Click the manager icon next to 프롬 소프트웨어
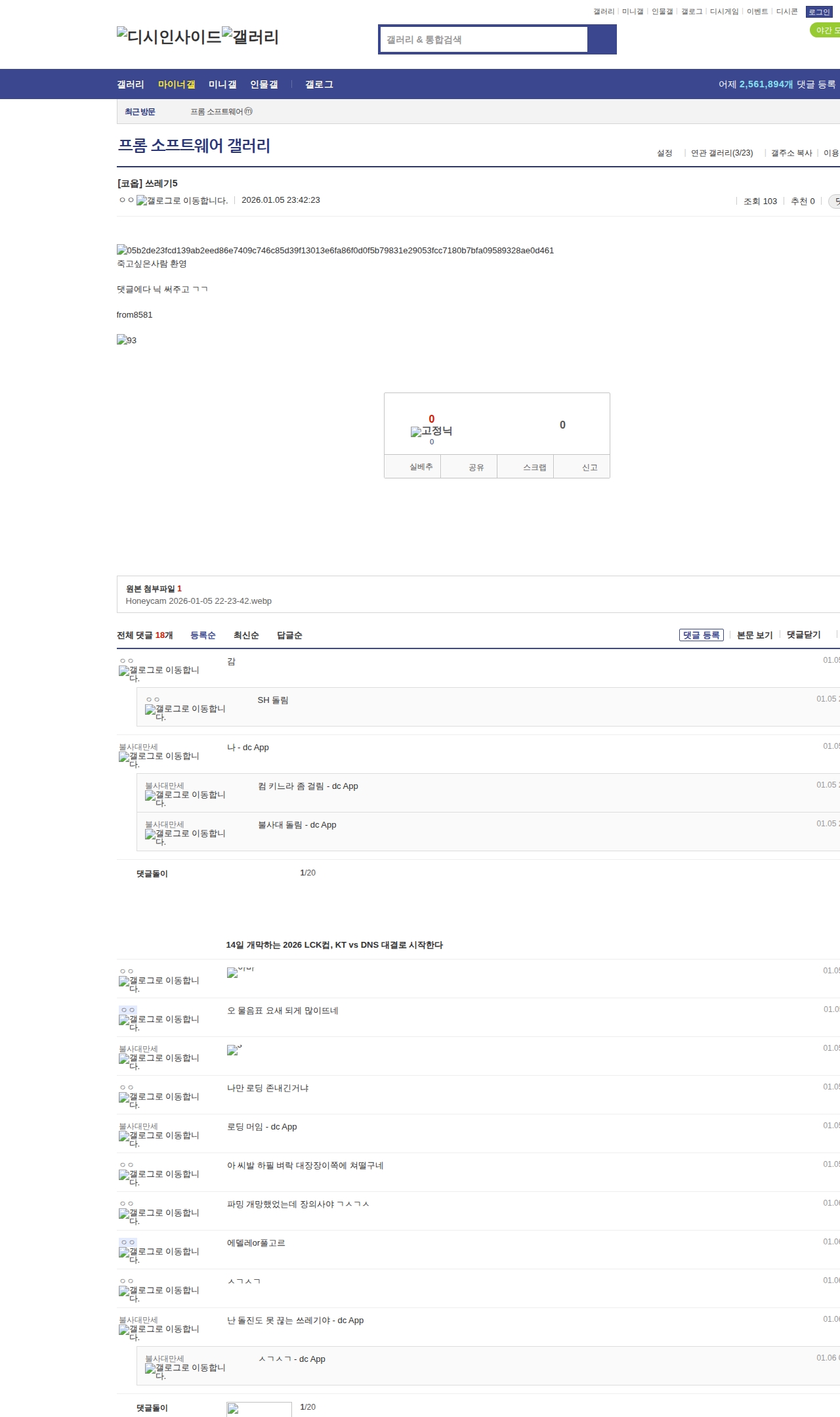This screenshot has width=840, height=1417. pos(248,112)
